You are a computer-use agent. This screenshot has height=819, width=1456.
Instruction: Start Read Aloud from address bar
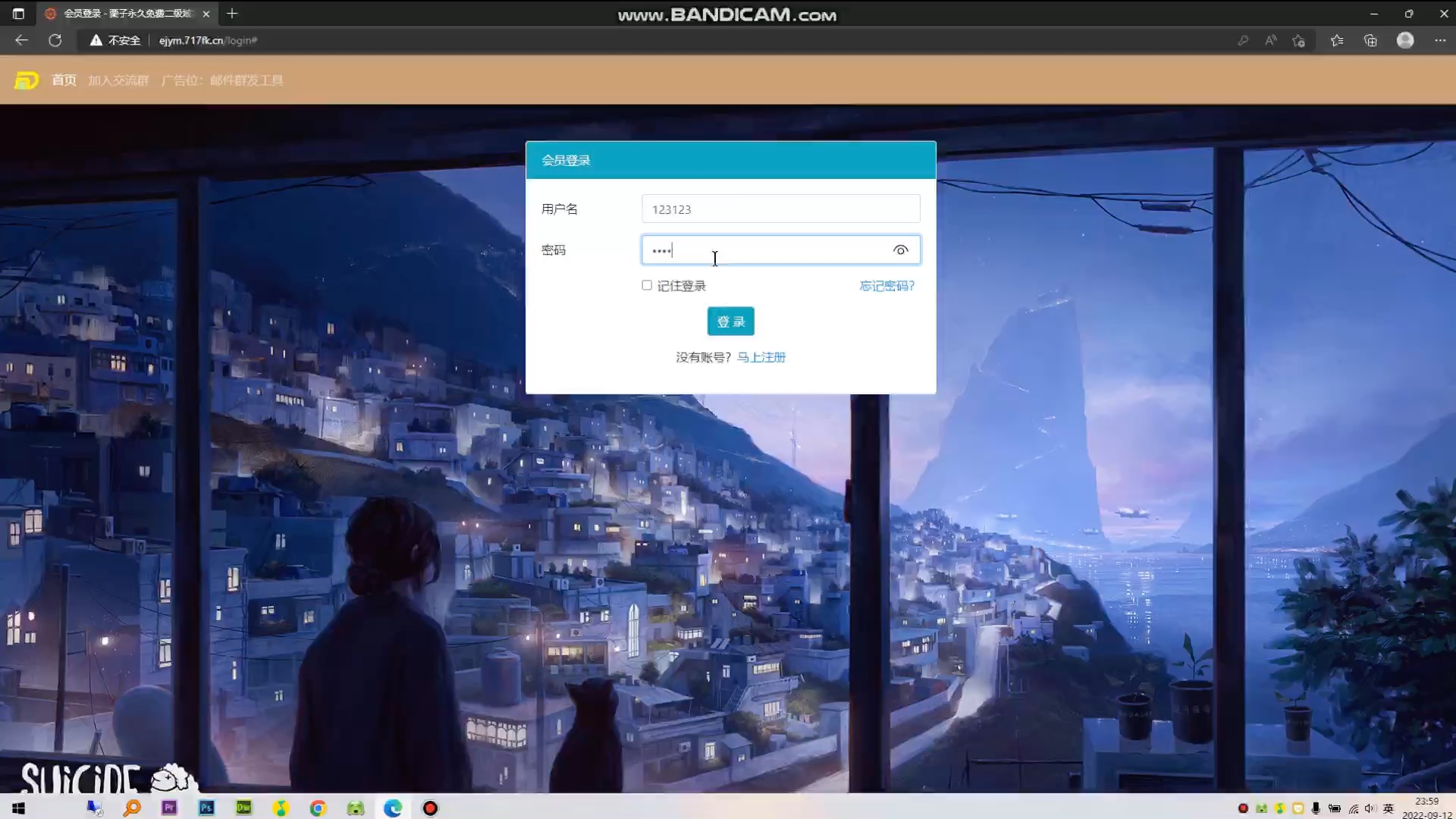1271,40
